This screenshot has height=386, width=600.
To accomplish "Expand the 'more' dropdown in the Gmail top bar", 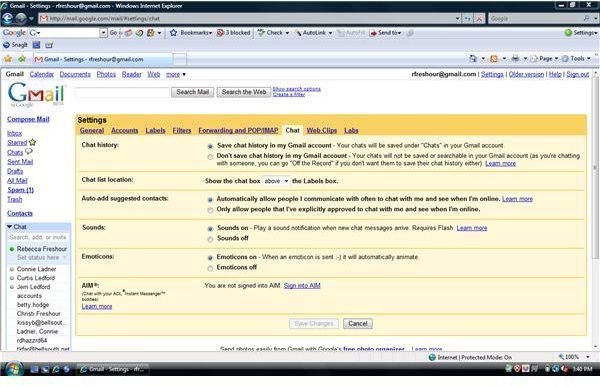I will (x=176, y=74).
